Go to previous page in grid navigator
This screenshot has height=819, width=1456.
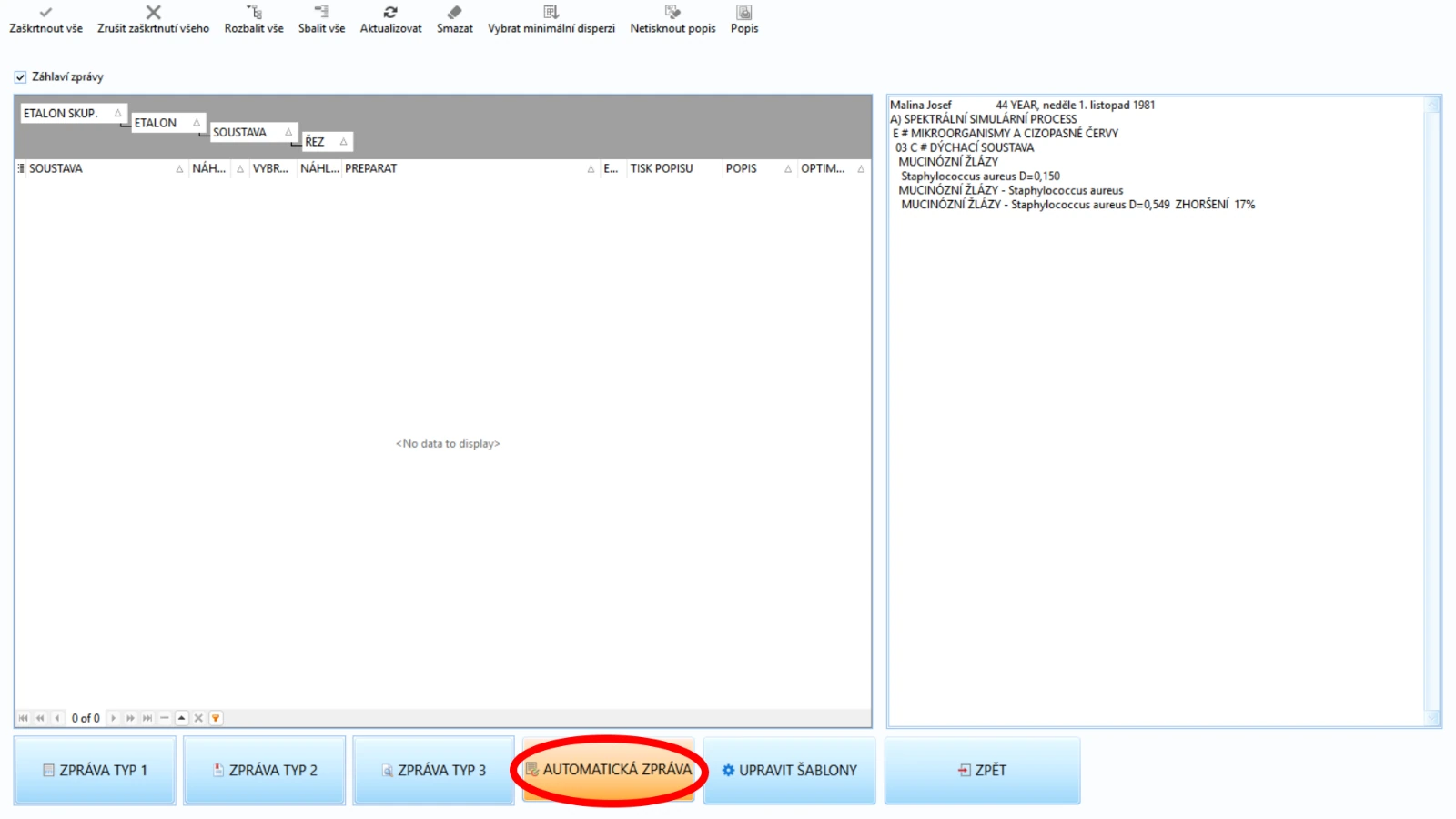point(40,718)
